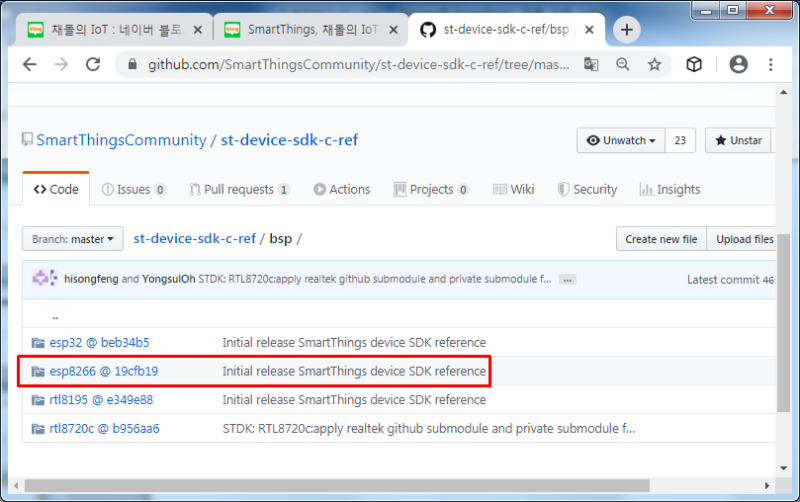Viewport: 800px width, 502px height.
Task: Click the horizontal scrollbar left arrow
Action: tap(16, 486)
